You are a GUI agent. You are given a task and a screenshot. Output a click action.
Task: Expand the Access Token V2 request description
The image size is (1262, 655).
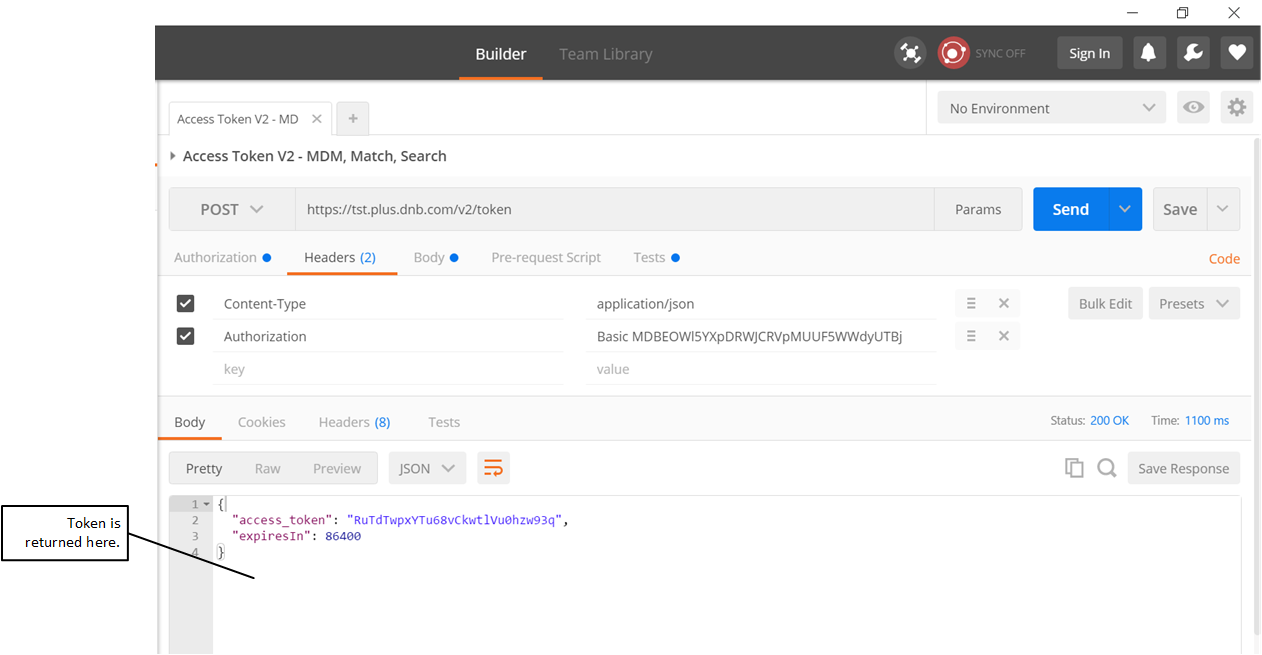(x=173, y=156)
